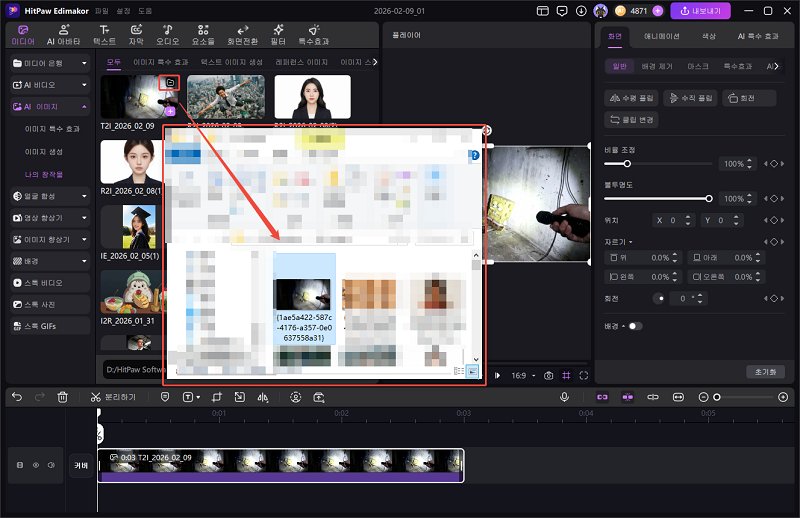800x518 pixels.
Task: Click the delete trash icon above the timeline
Action: click(63, 397)
